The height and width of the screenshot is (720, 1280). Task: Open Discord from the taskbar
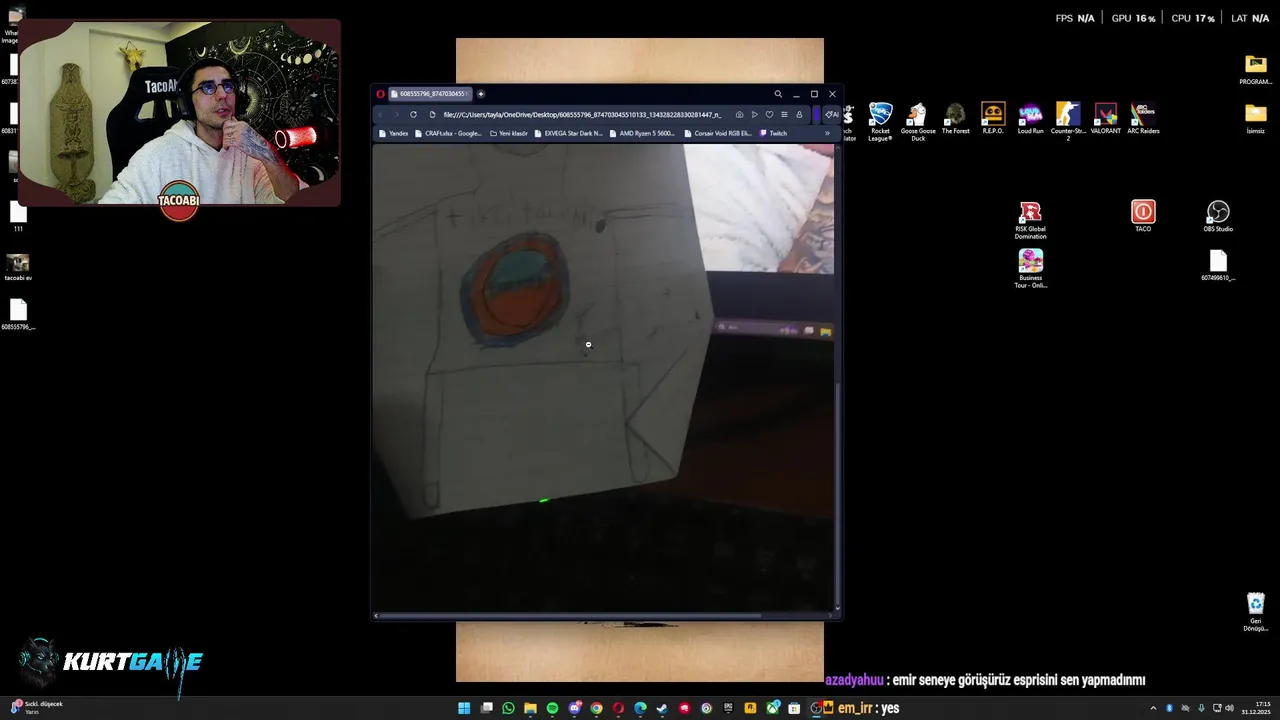pyautogui.click(x=574, y=708)
